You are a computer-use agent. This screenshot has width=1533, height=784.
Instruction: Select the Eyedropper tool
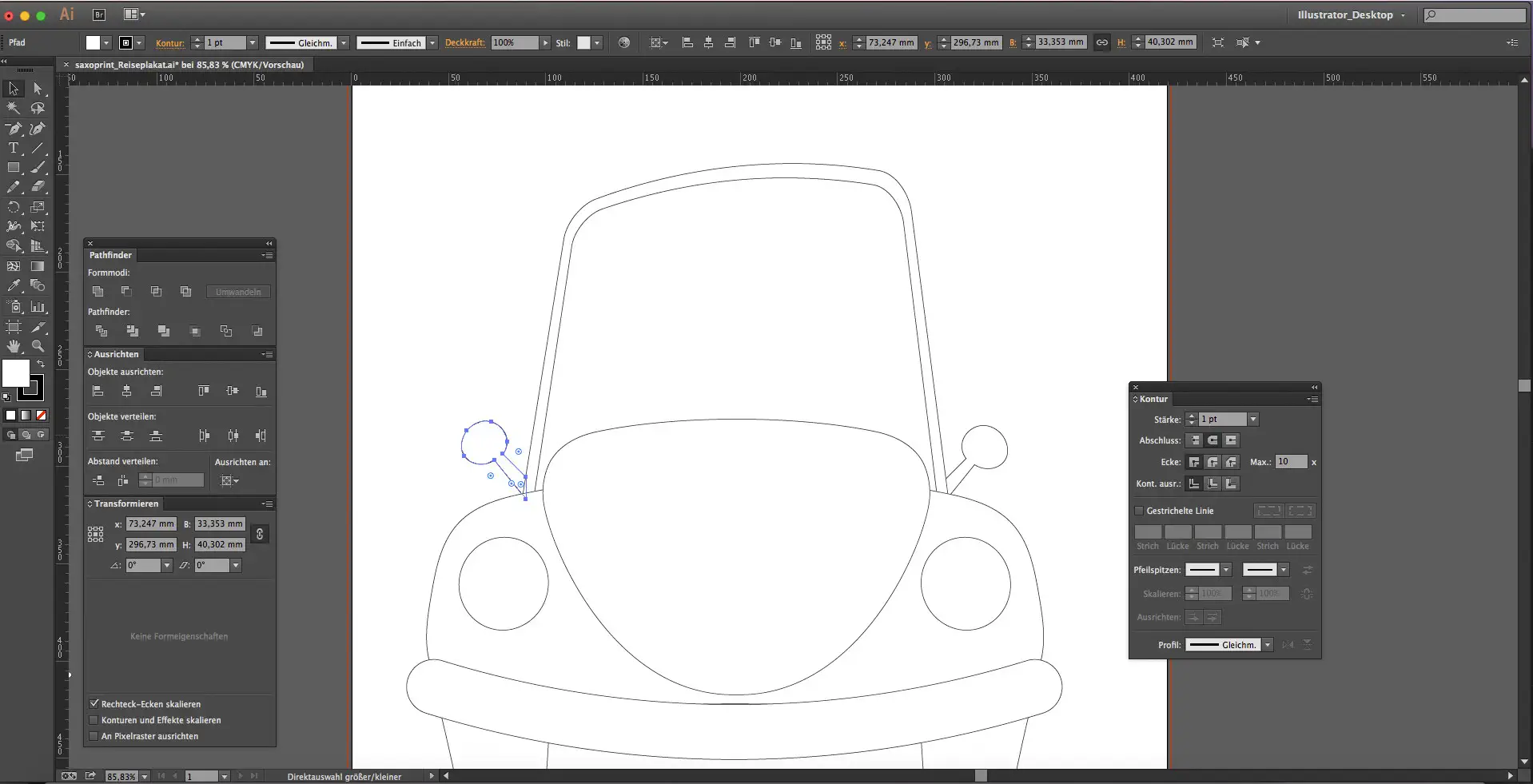(14, 285)
